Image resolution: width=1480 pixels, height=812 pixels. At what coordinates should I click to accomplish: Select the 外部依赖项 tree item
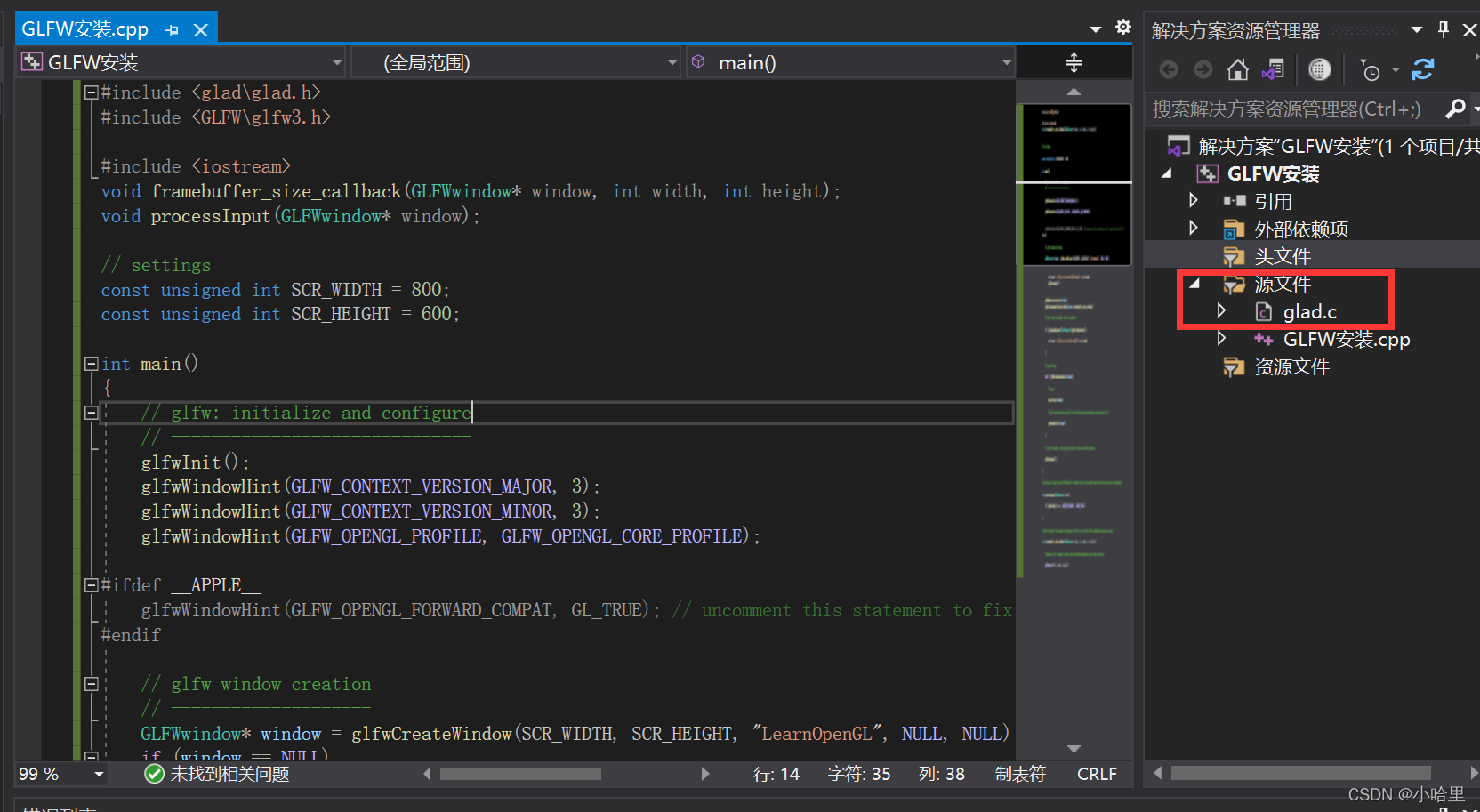pyautogui.click(x=1301, y=229)
